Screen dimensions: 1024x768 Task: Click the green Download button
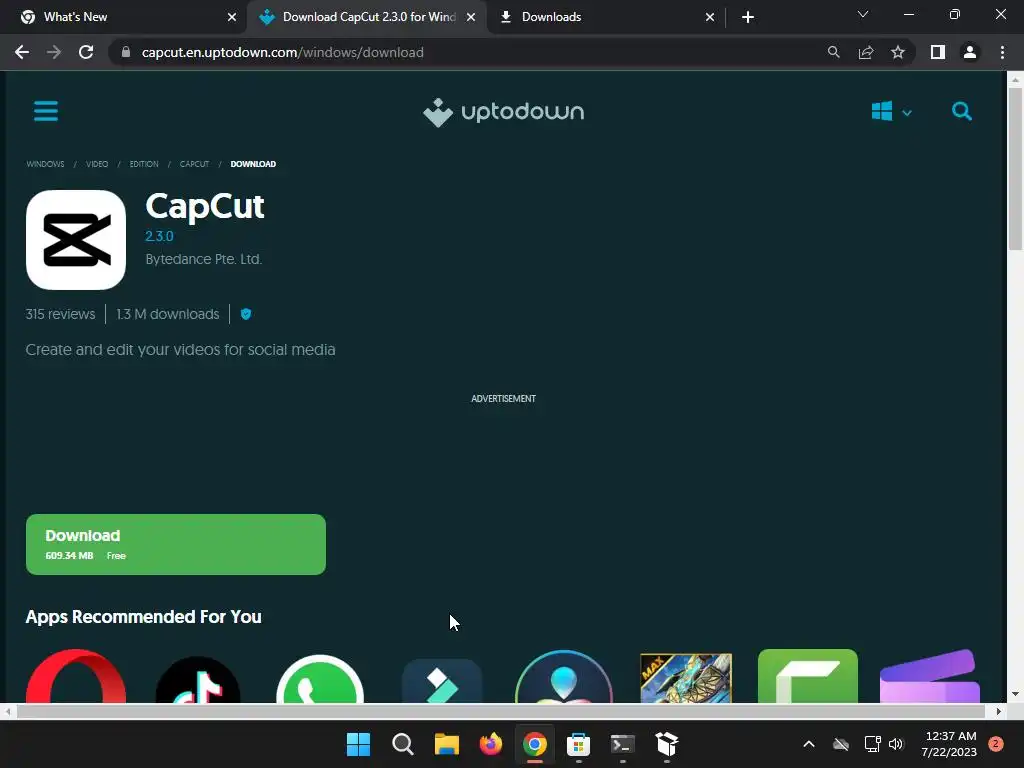(x=176, y=544)
